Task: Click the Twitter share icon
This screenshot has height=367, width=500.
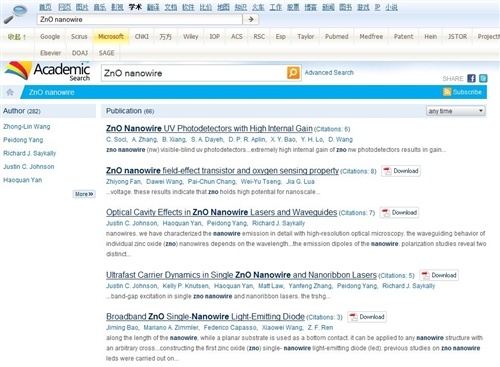Action: pyautogui.click(x=483, y=78)
